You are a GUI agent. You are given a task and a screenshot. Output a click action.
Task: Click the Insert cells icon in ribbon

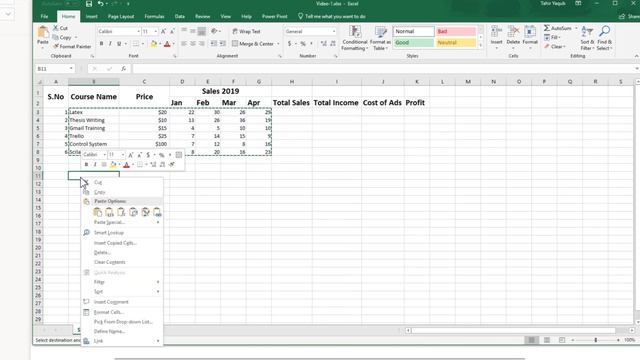[496, 32]
